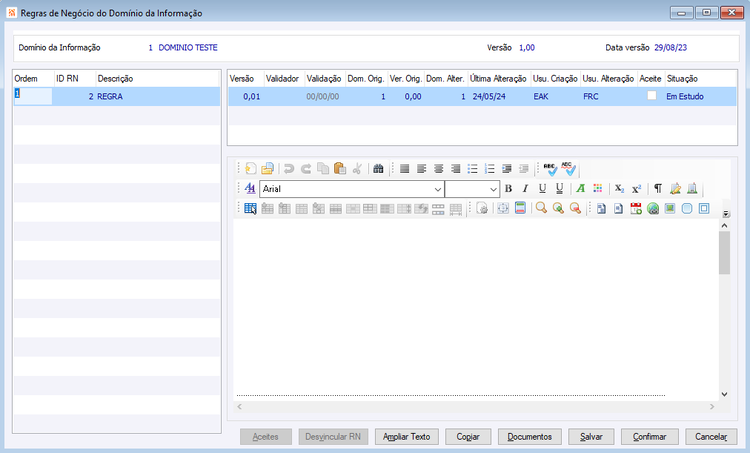Screen dimensions: 750x453
Task: Expand the Arial font name dropdown
Action: [437, 189]
